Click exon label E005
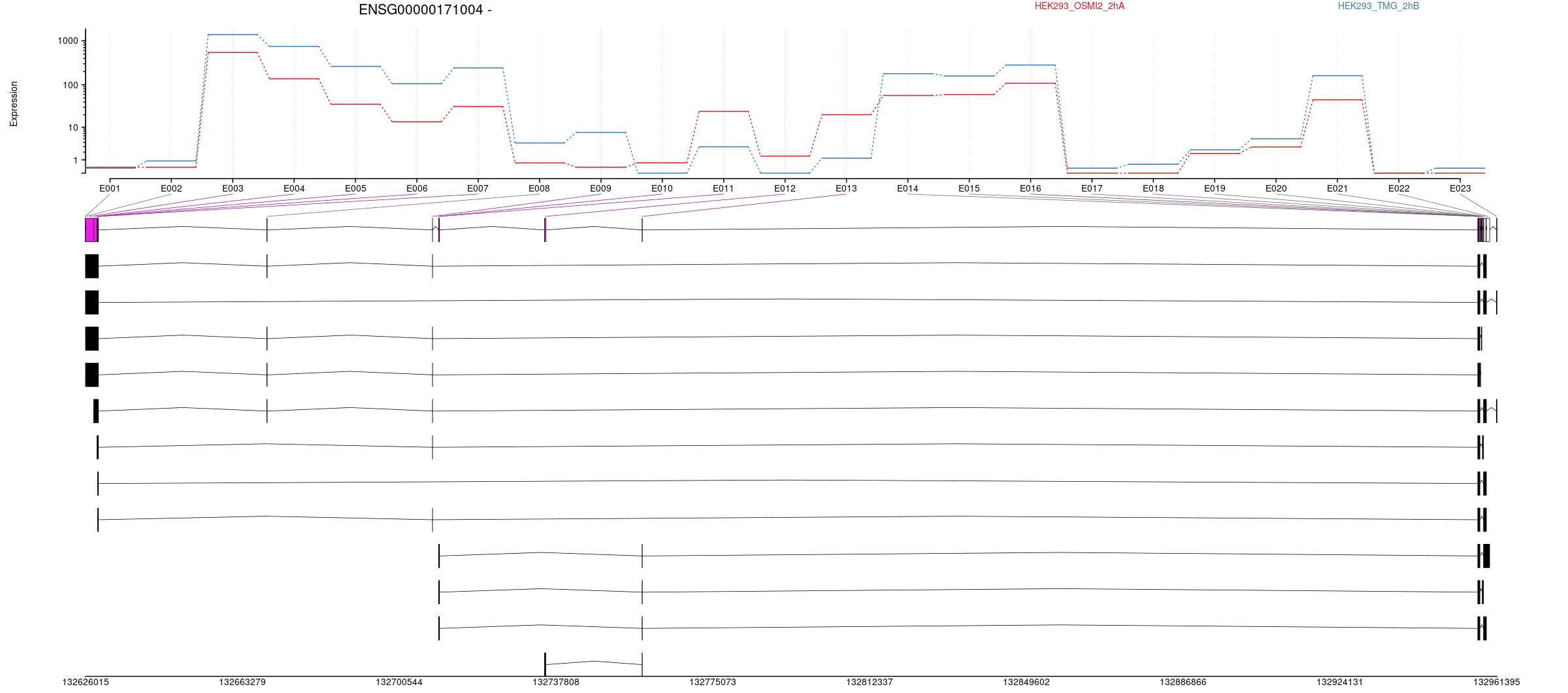 355,189
